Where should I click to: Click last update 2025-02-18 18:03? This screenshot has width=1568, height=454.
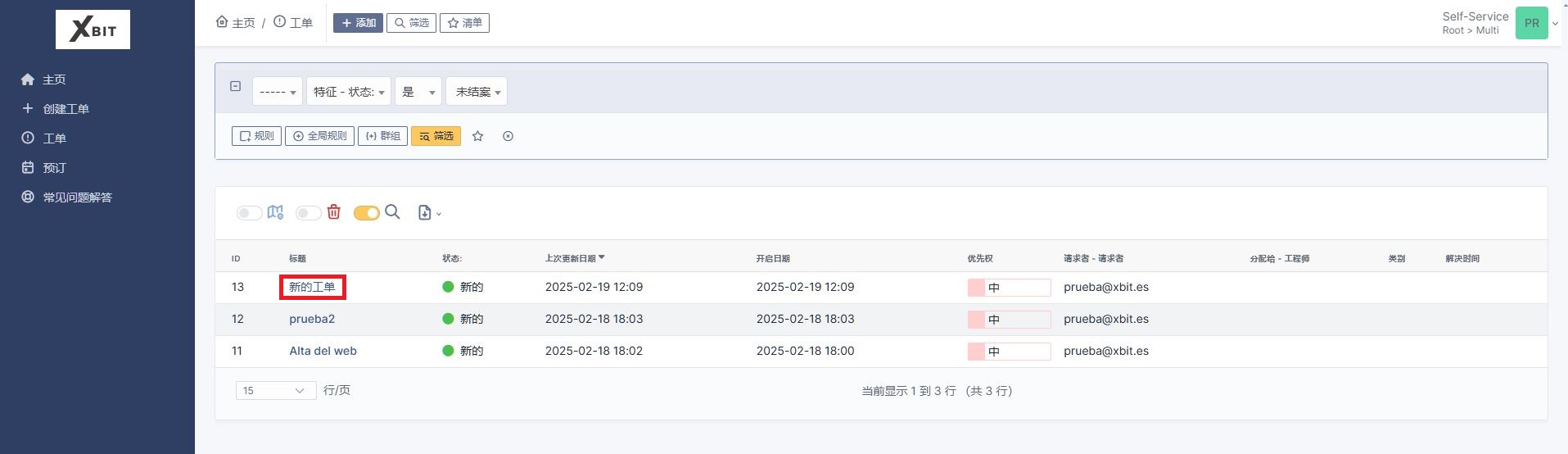(x=594, y=320)
